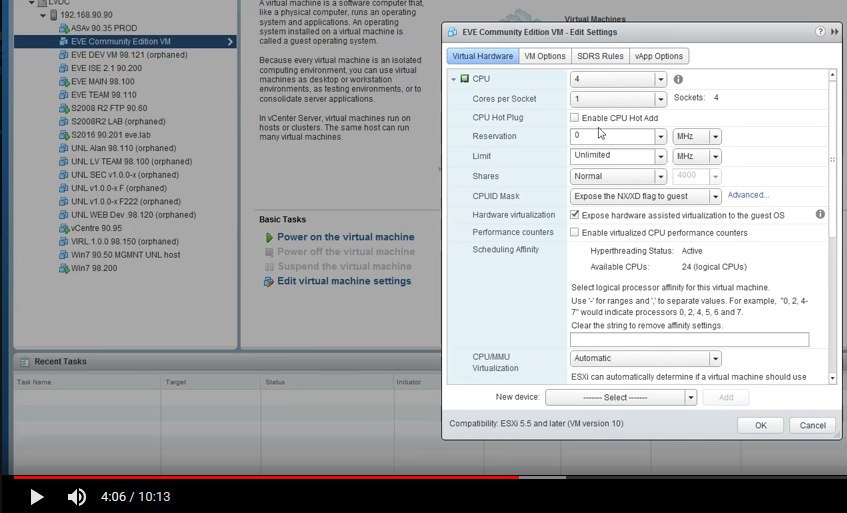Click the Hardware virtualization info icon
Image resolution: width=847 pixels, height=513 pixels.
pyautogui.click(x=820, y=214)
